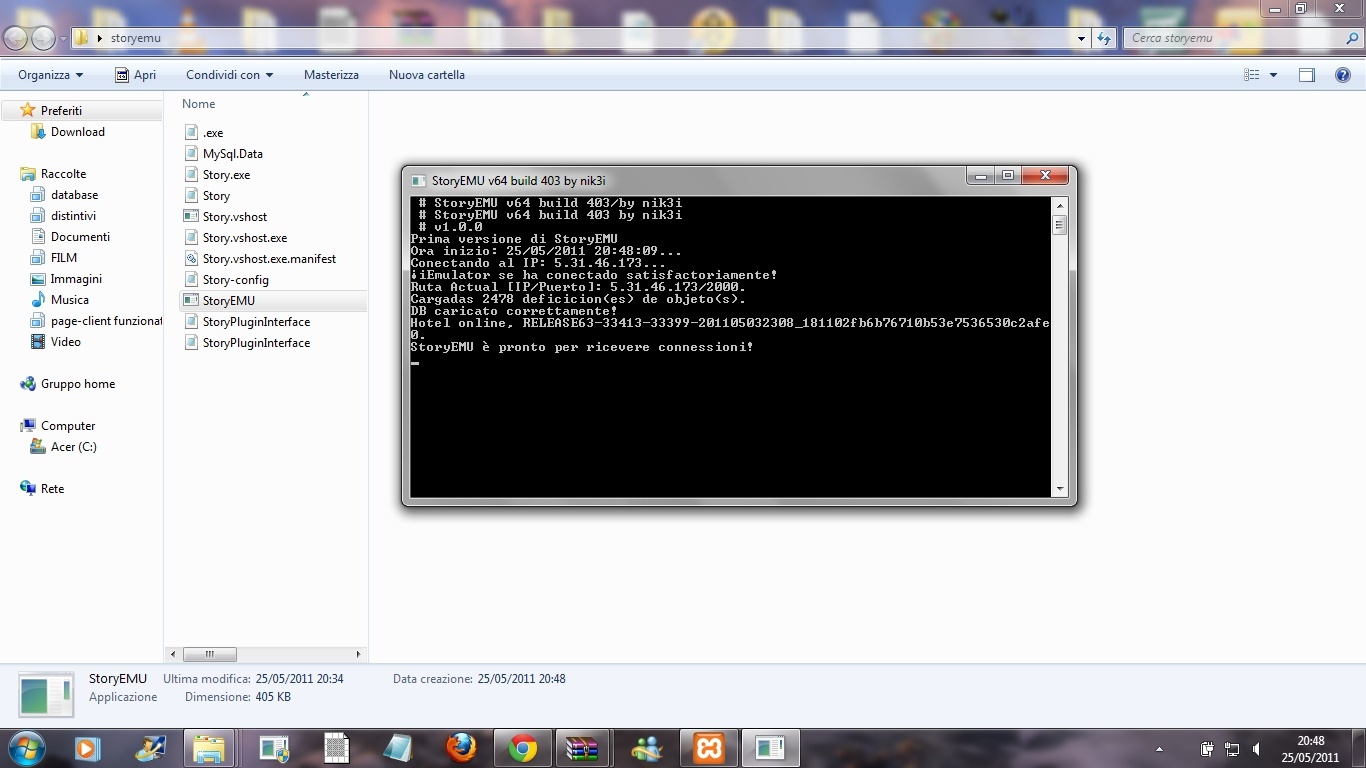Click the console scroll down arrow

1060,489
